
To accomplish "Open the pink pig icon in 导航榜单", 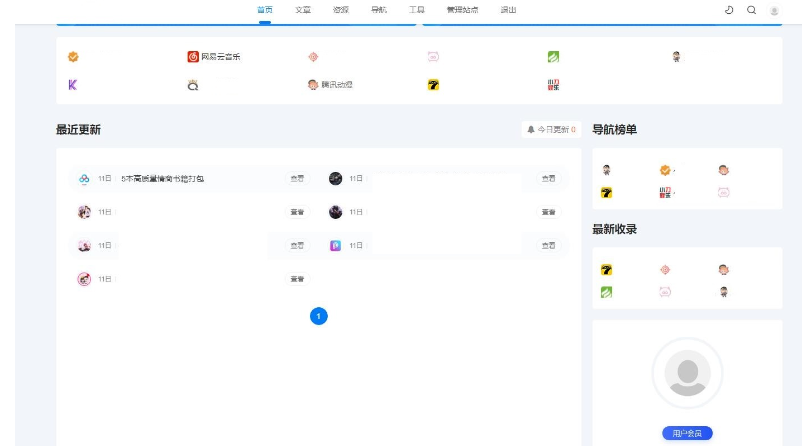I will (x=723, y=193).
